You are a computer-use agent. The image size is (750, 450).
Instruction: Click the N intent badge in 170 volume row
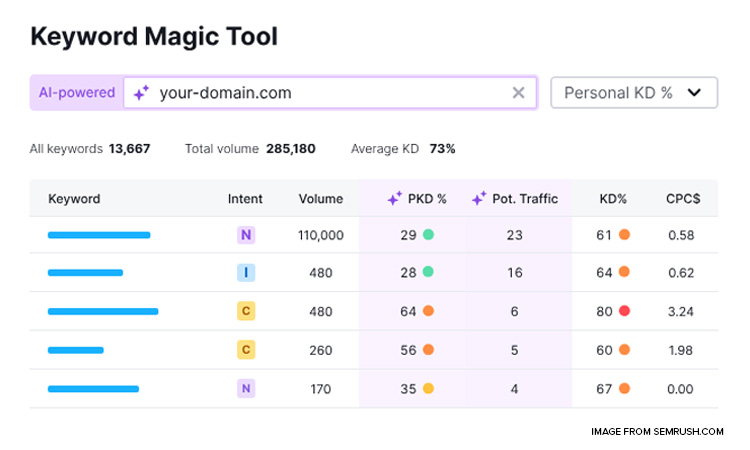coord(246,388)
